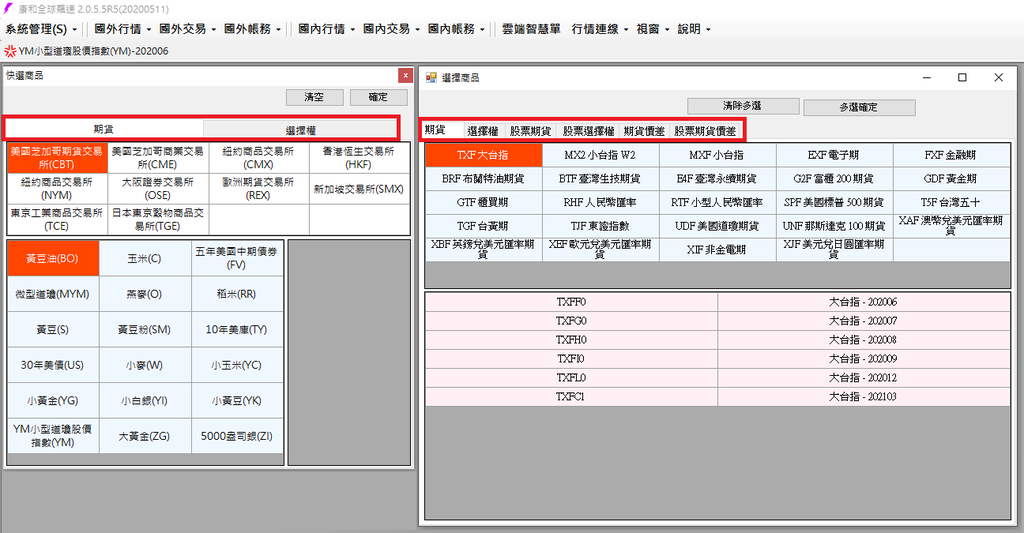1024x533 pixels.
Task: Click the 多選確定 button
Action: [x=859, y=107]
